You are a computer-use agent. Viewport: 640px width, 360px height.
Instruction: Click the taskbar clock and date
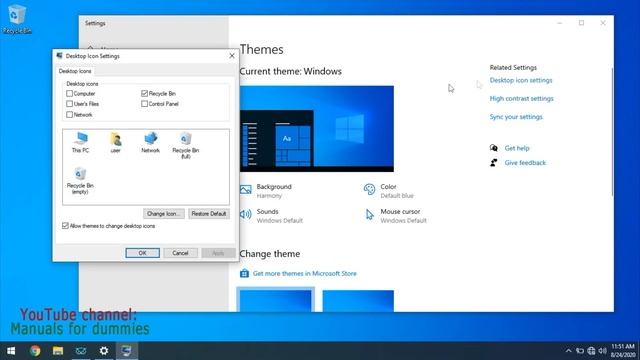pyautogui.click(x=623, y=351)
